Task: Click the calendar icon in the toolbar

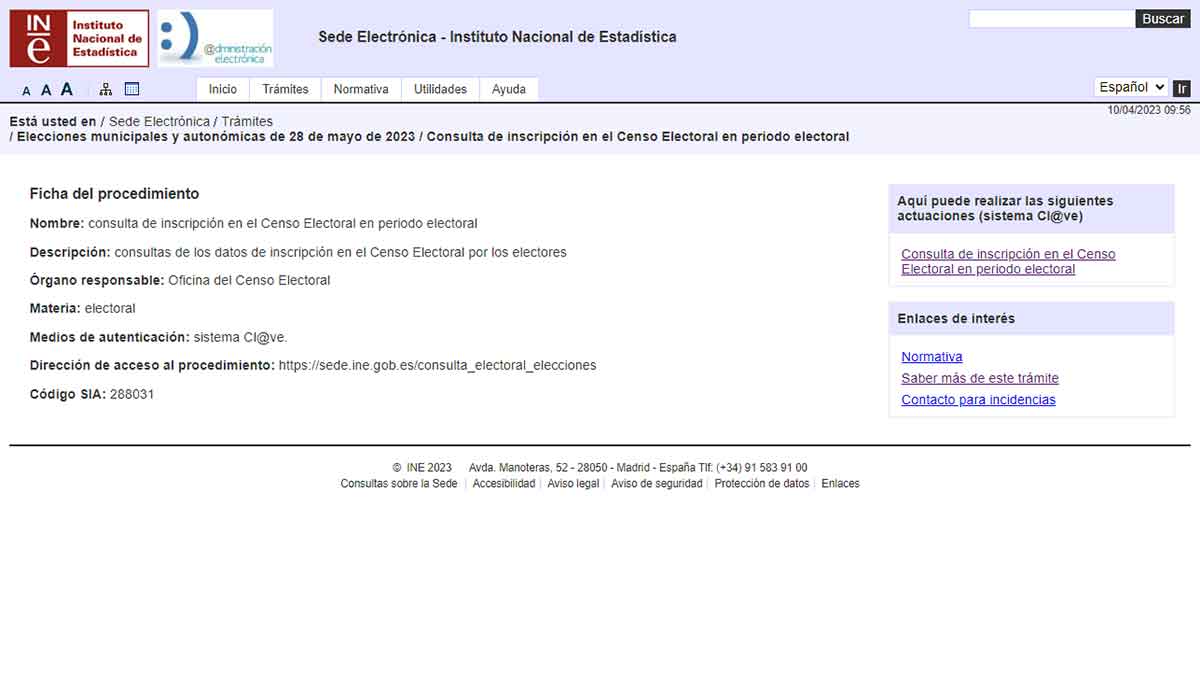Action: [x=131, y=88]
